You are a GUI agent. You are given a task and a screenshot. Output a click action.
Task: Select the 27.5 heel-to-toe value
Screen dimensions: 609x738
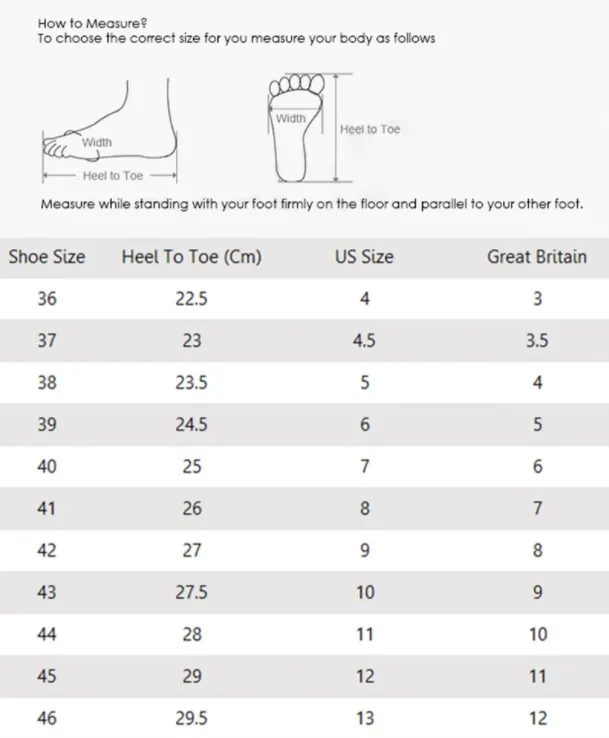191,592
